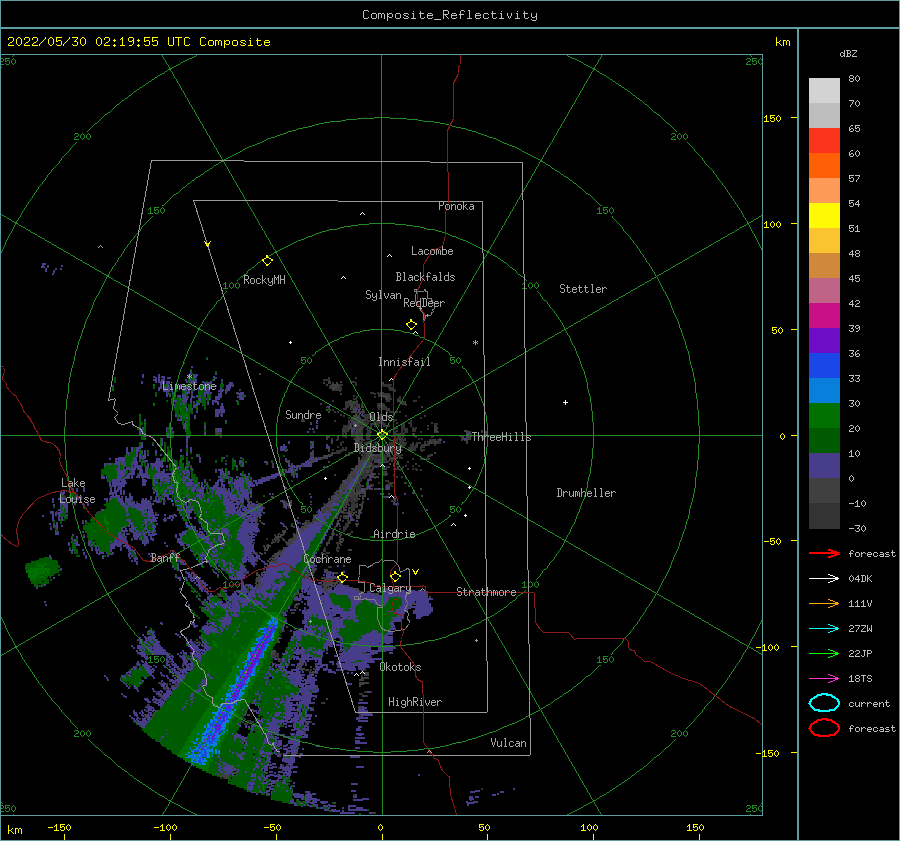Image resolution: width=900 pixels, height=841 pixels.
Task: Click the white plus marker near Drumheller
Action: click(x=565, y=402)
